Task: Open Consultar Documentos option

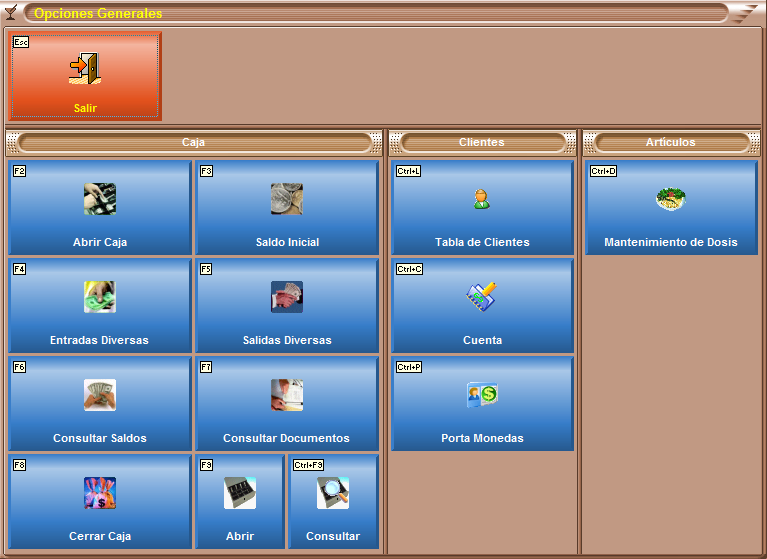Action: coord(287,404)
